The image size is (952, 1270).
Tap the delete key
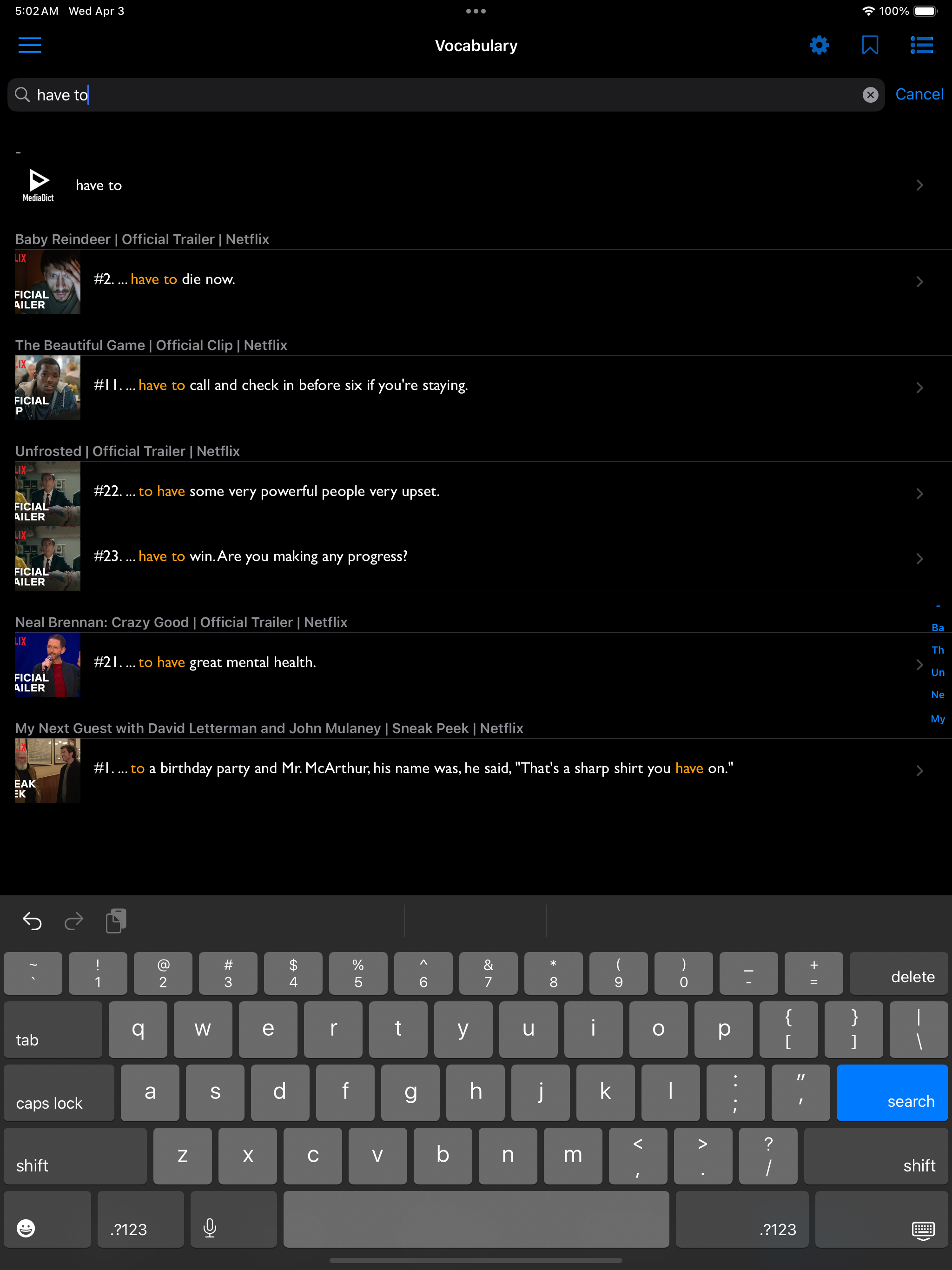pyautogui.click(x=899, y=973)
